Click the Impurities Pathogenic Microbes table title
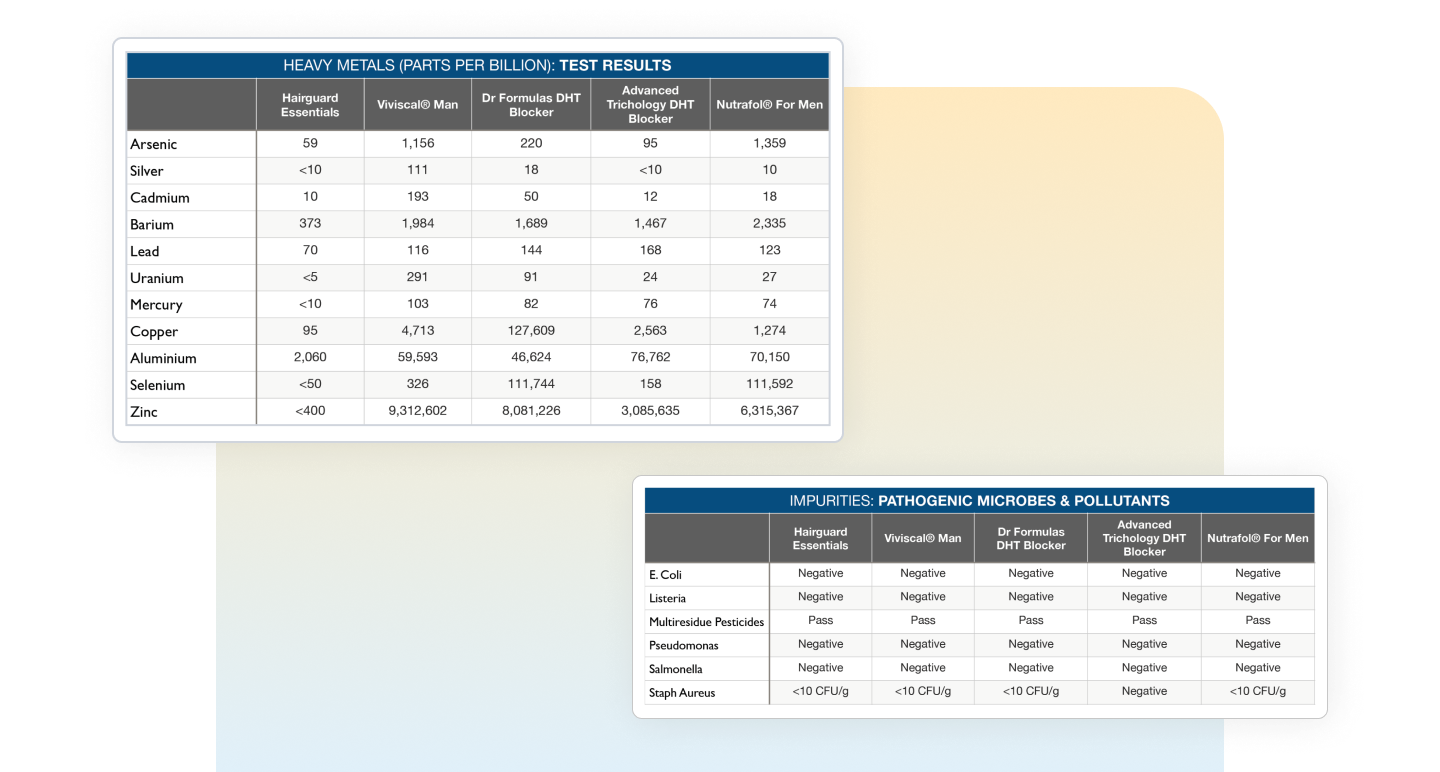The image size is (1440, 772). (979, 501)
